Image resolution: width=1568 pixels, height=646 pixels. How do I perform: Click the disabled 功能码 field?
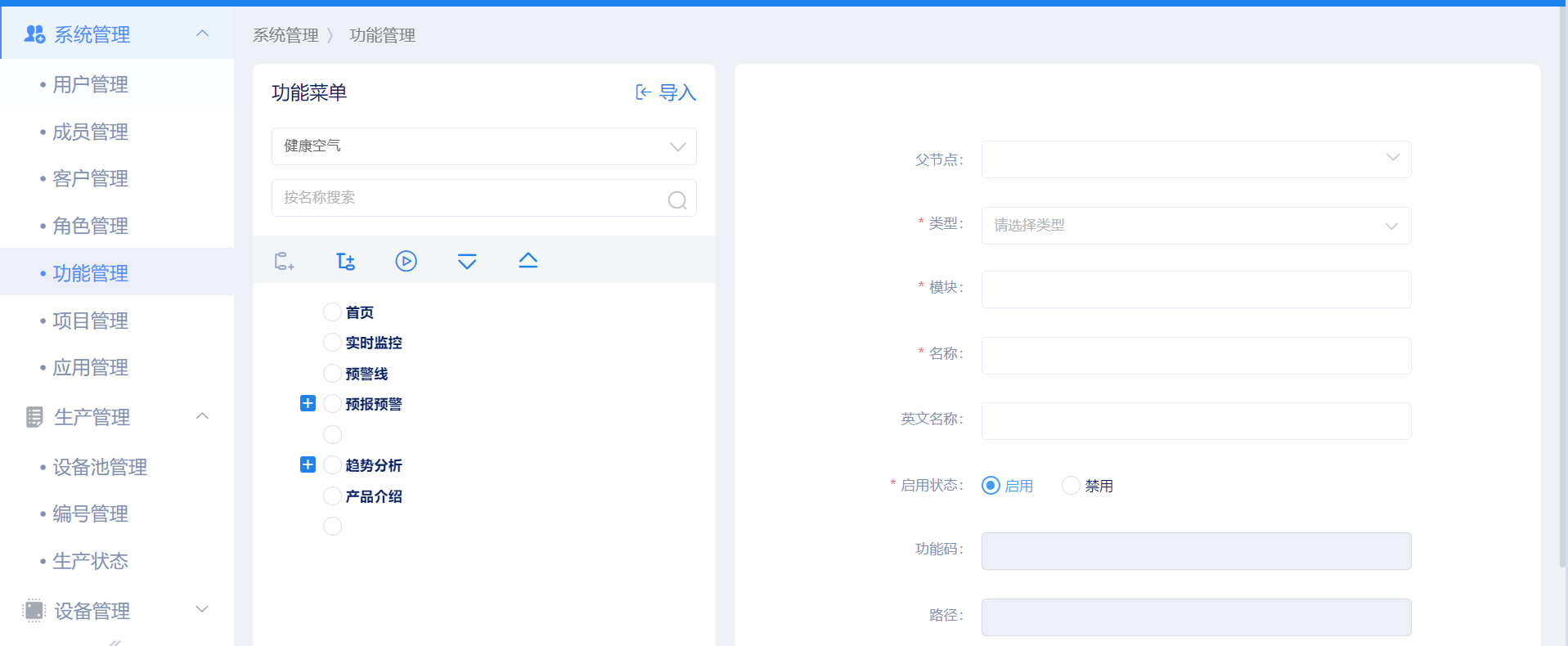click(x=1196, y=551)
